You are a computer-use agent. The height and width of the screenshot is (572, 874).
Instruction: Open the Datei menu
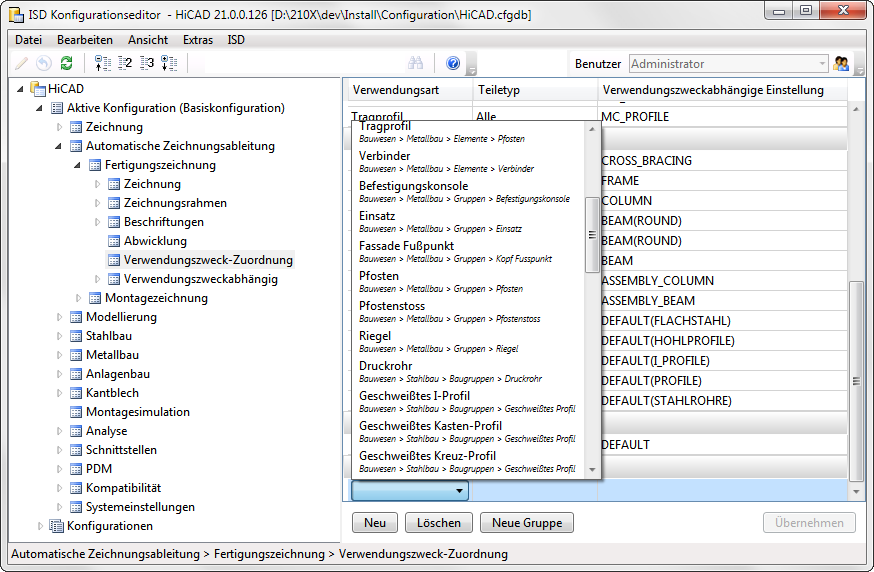[x=28, y=40]
